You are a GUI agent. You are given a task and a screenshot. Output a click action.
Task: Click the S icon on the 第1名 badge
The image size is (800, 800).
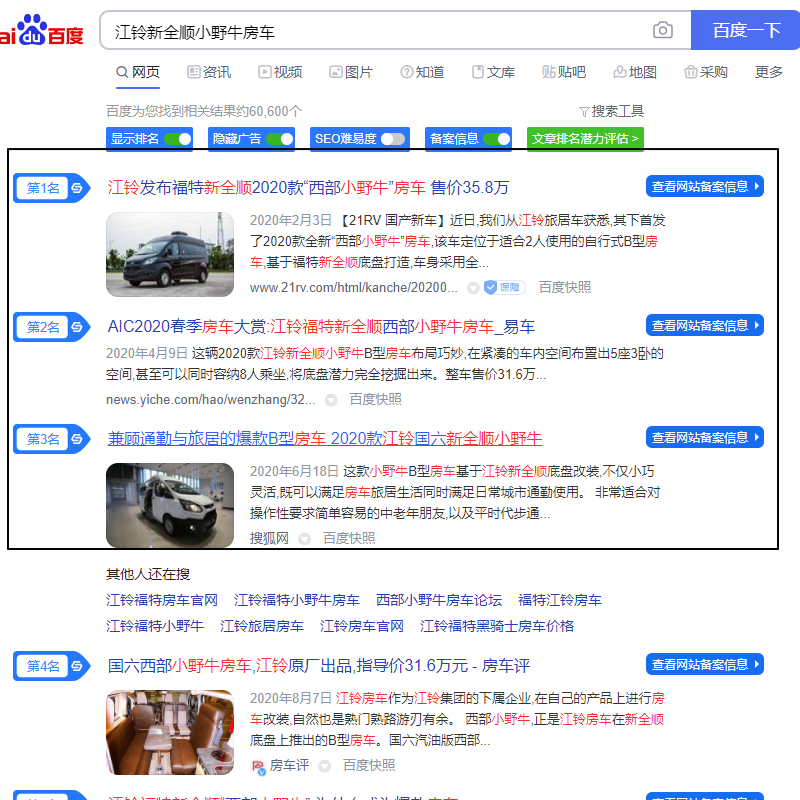77,188
